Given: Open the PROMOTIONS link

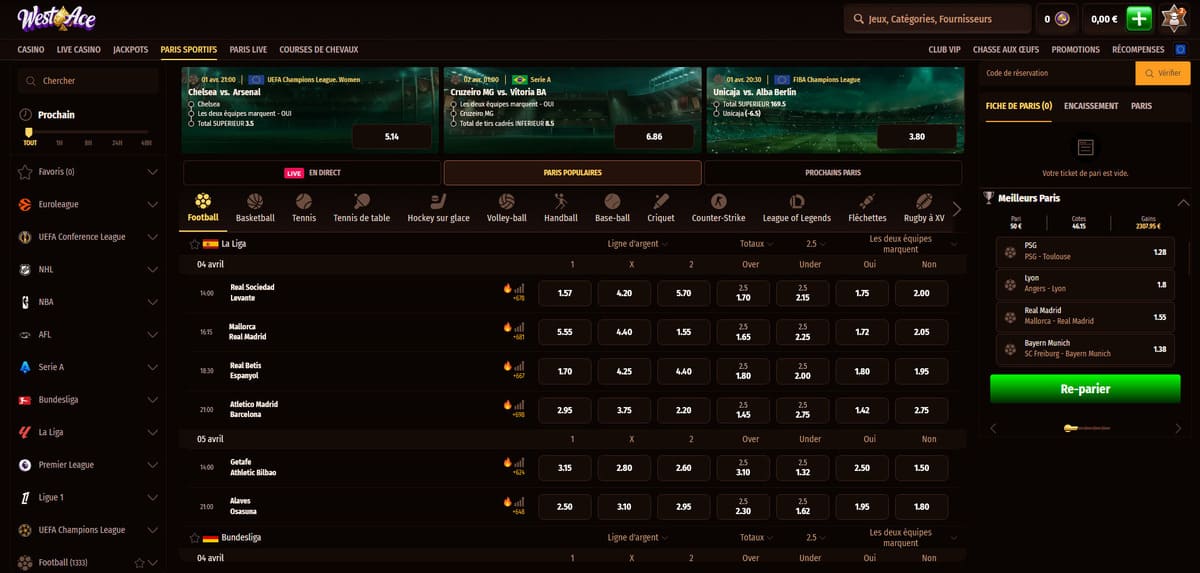Looking at the screenshot, I should click(1076, 49).
